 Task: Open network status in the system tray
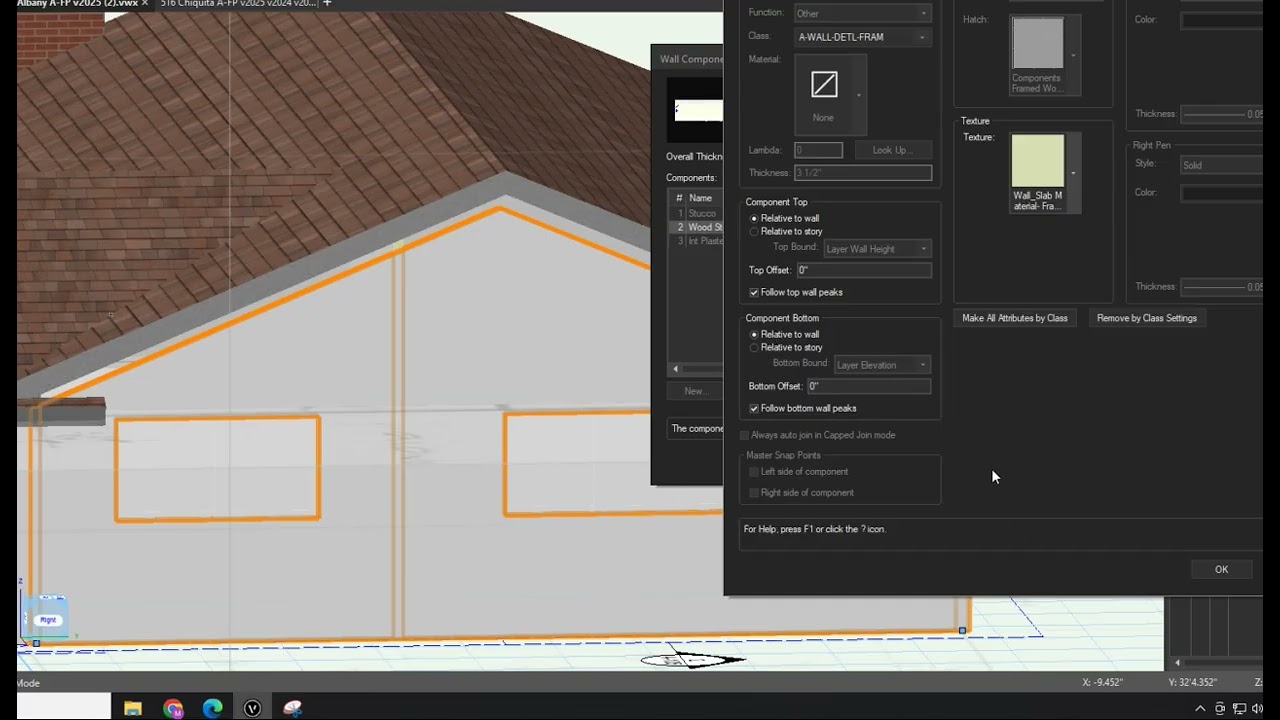(x=1238, y=709)
